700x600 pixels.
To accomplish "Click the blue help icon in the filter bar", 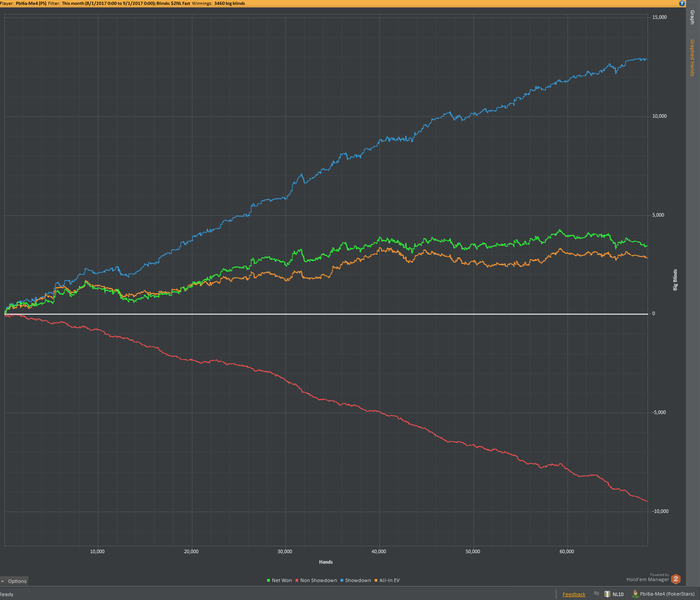I will (682, 3).
